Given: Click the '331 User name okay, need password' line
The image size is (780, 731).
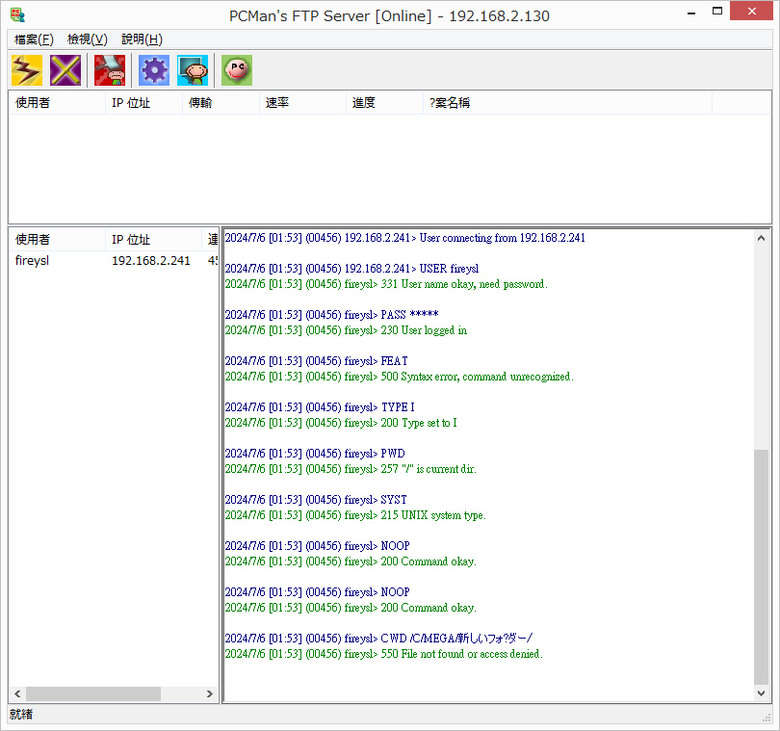Looking at the screenshot, I should [x=386, y=284].
